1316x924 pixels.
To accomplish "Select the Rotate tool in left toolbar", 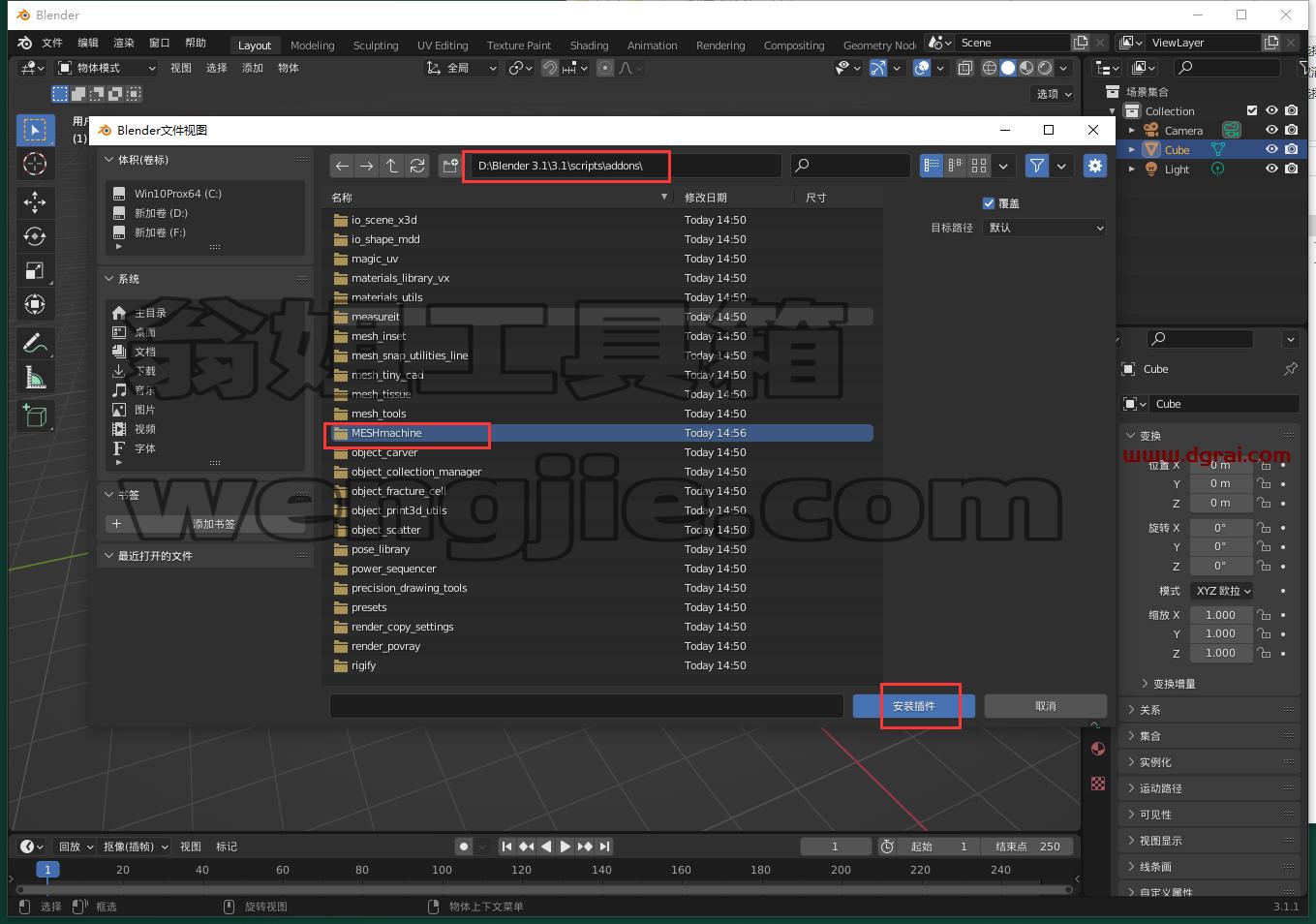I will point(35,236).
